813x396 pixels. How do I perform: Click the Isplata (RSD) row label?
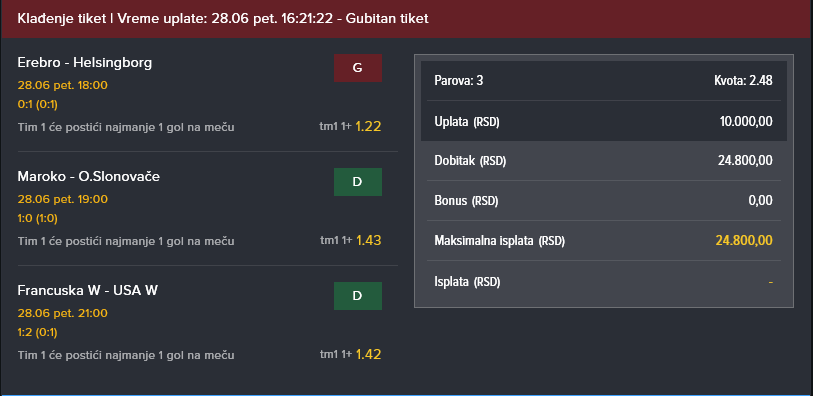pos(467,282)
